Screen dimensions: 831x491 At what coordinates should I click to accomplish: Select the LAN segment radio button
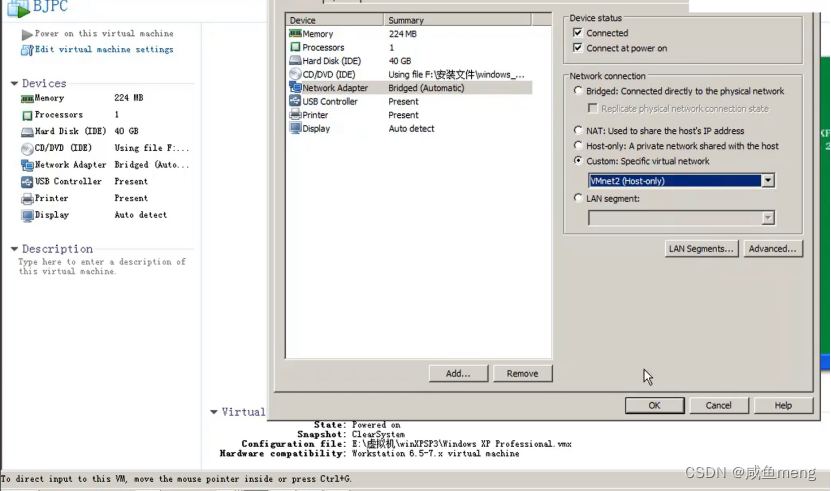point(578,198)
